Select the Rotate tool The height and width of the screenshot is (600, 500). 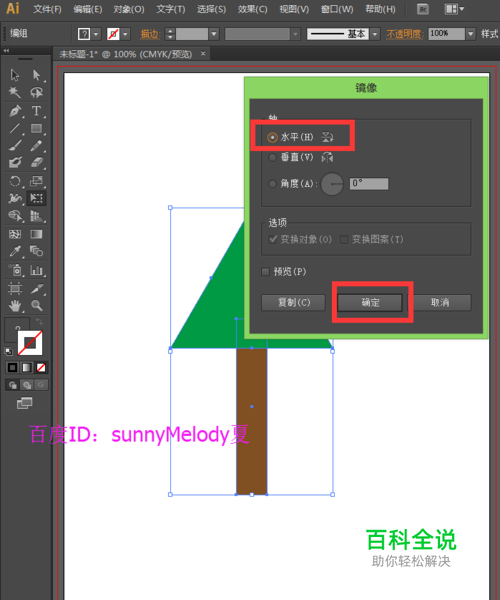[15, 181]
